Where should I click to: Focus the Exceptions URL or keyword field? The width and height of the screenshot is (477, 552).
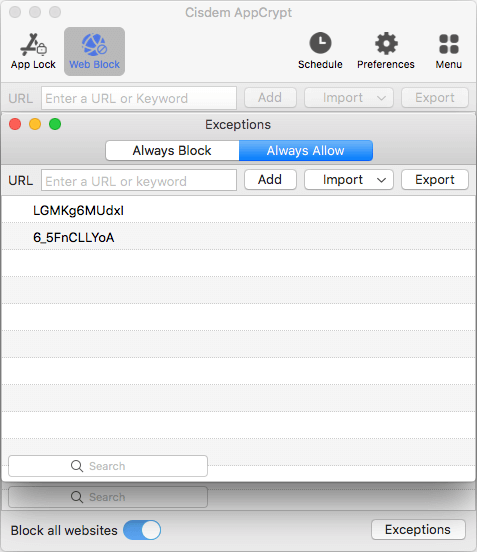(x=139, y=180)
